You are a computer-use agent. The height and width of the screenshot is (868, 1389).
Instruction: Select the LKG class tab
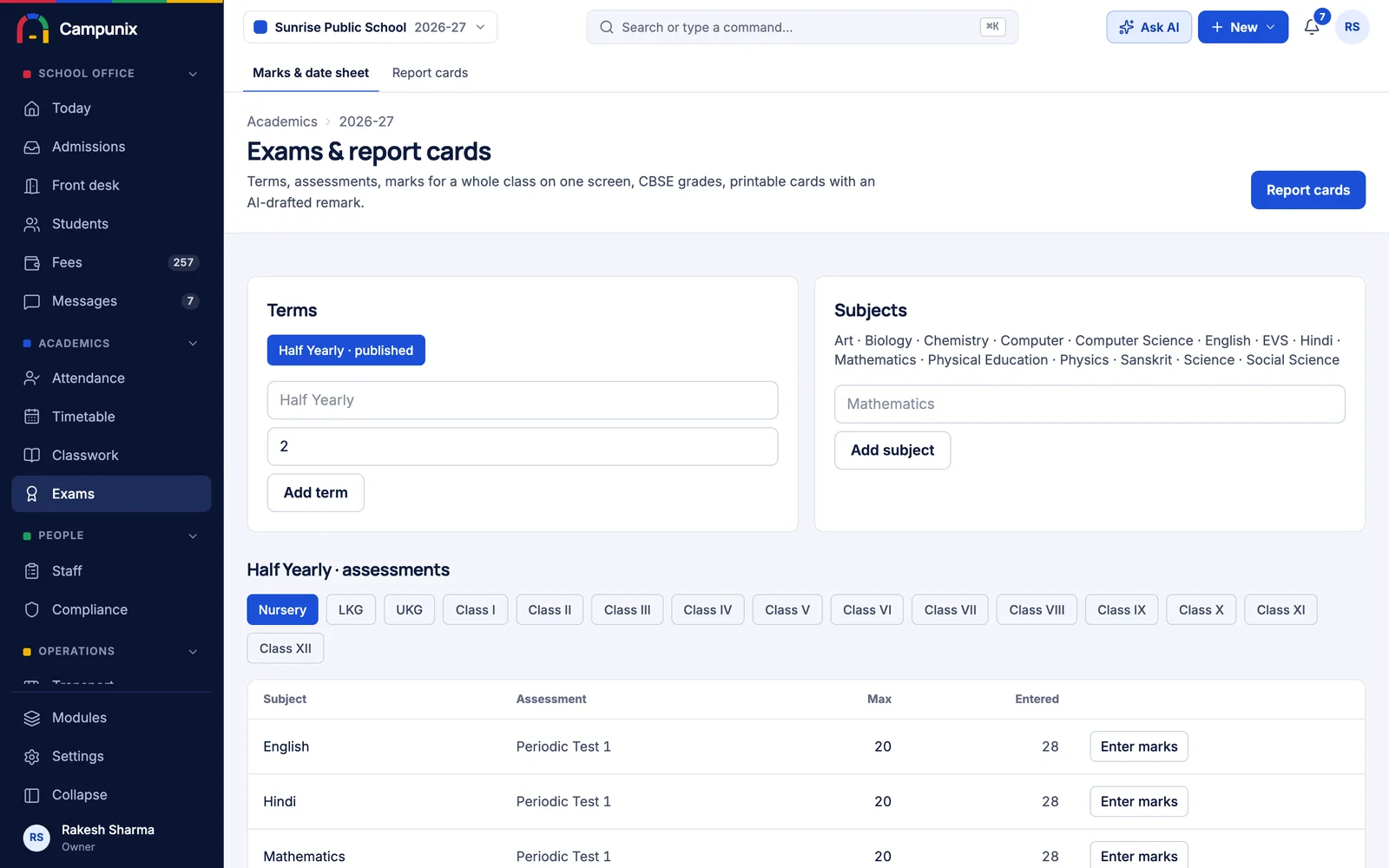[351, 610]
